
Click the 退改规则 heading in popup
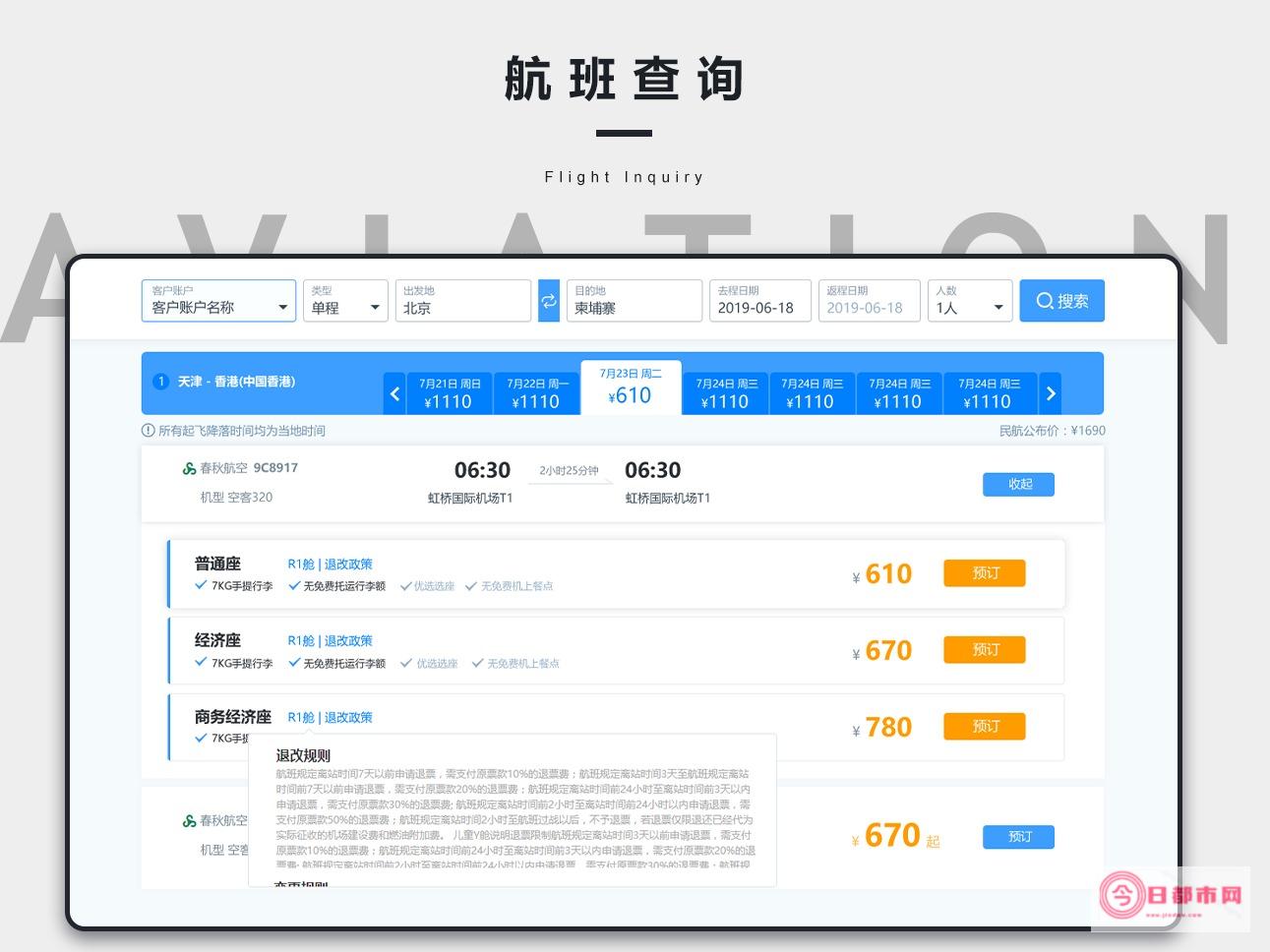click(x=303, y=756)
